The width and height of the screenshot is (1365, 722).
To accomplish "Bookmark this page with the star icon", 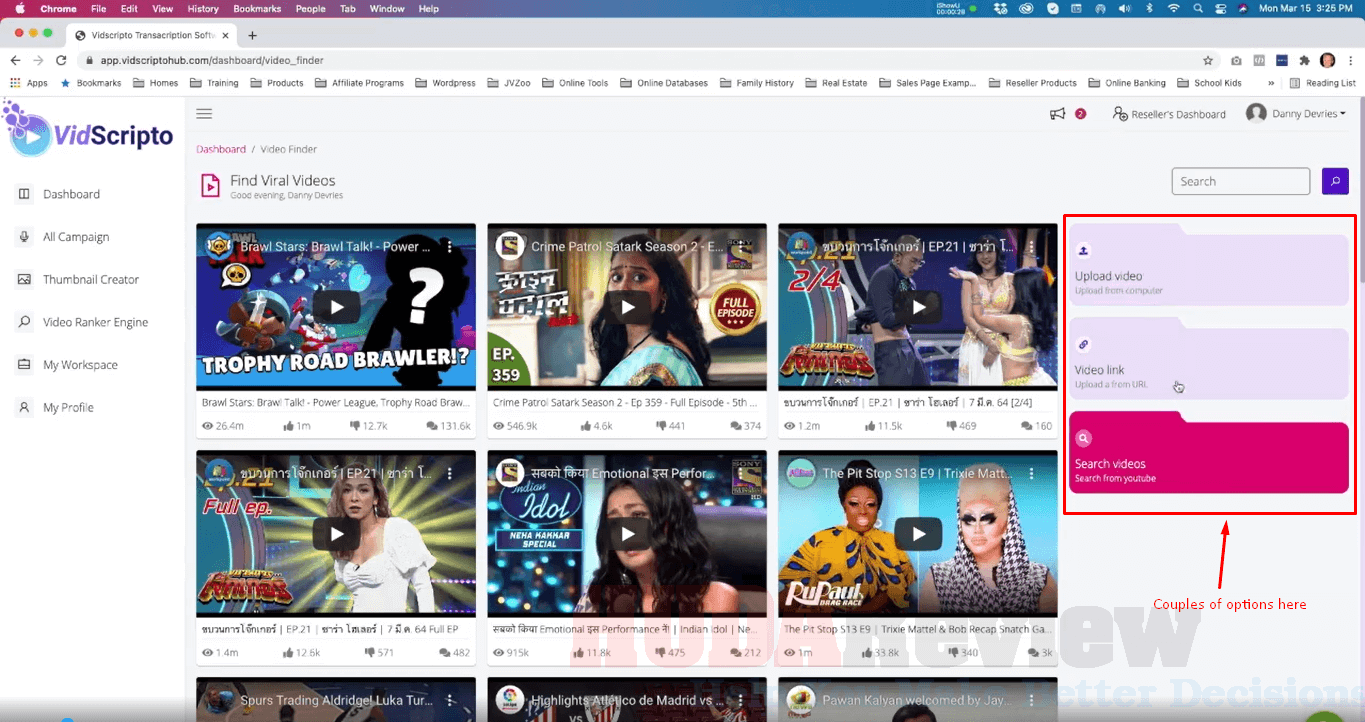I will point(1208,60).
